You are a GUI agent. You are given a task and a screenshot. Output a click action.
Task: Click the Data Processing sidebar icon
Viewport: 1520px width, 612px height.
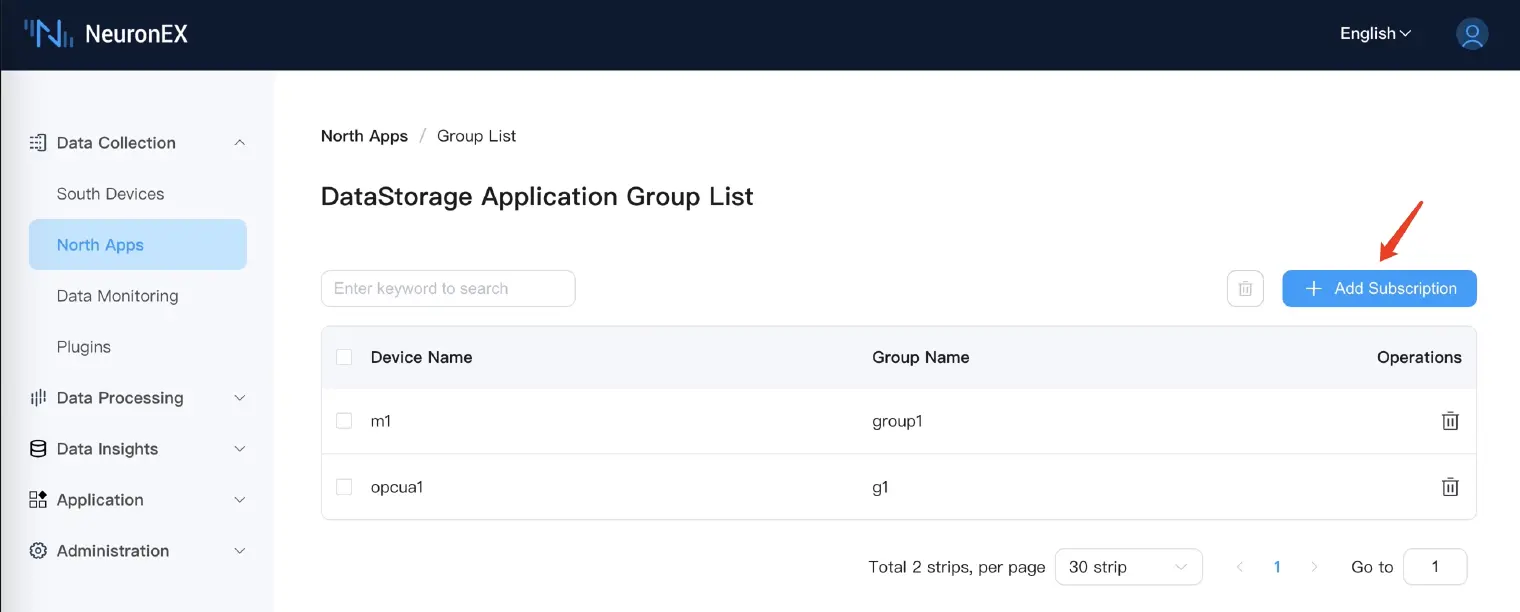pos(38,398)
